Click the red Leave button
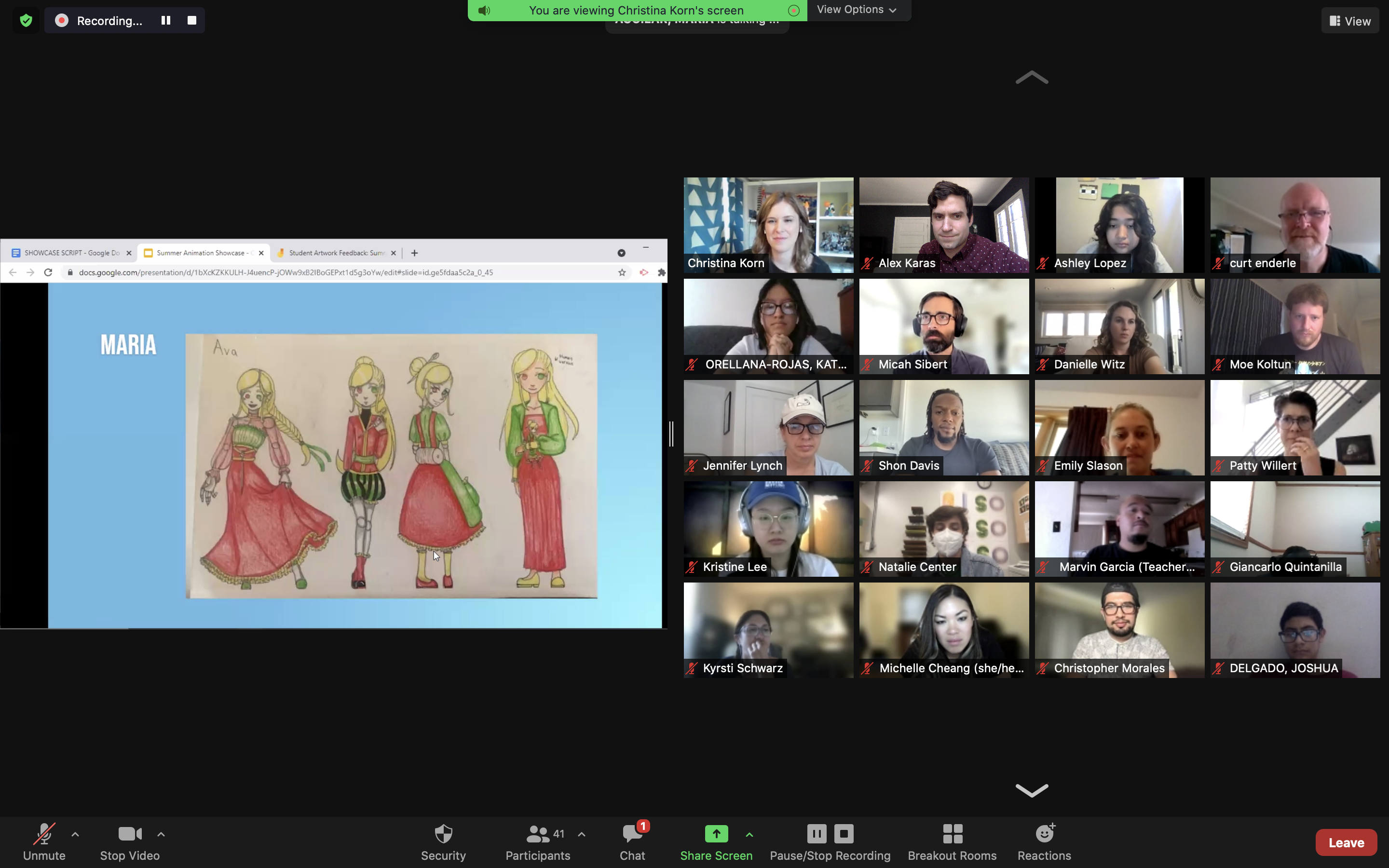 (1346, 842)
